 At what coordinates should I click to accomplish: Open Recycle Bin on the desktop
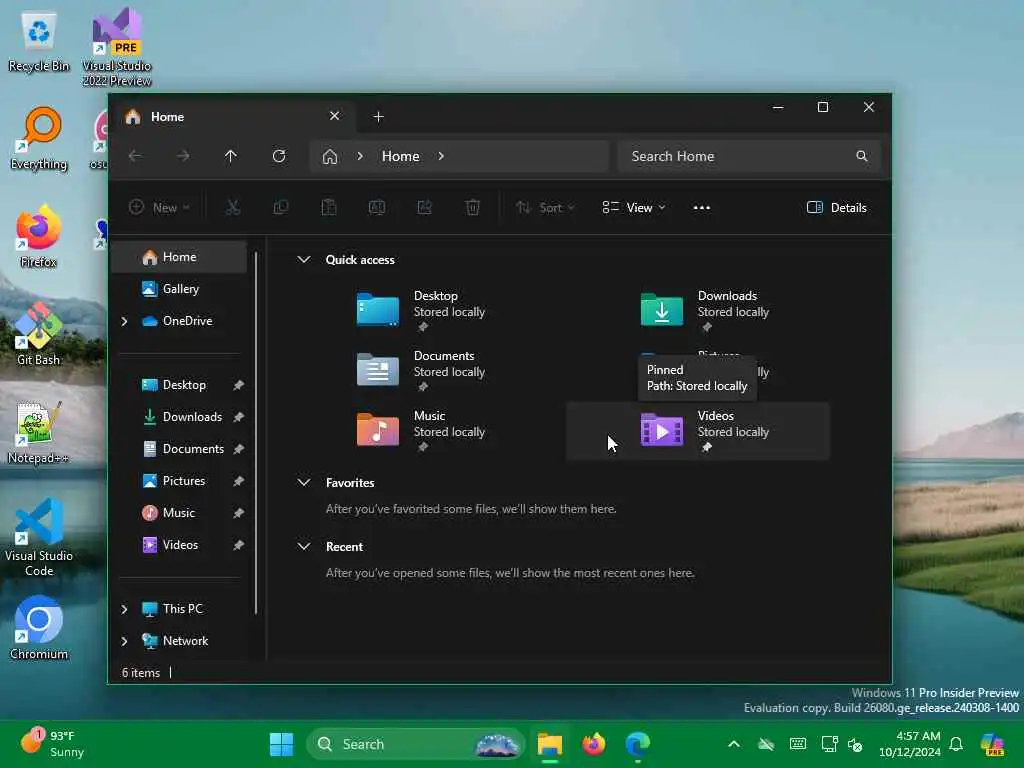coord(39,40)
